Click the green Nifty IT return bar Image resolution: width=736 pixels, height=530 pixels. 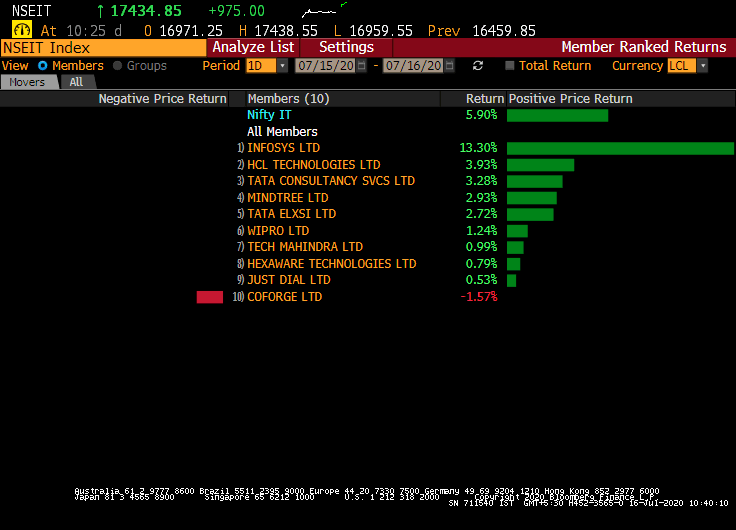click(557, 115)
